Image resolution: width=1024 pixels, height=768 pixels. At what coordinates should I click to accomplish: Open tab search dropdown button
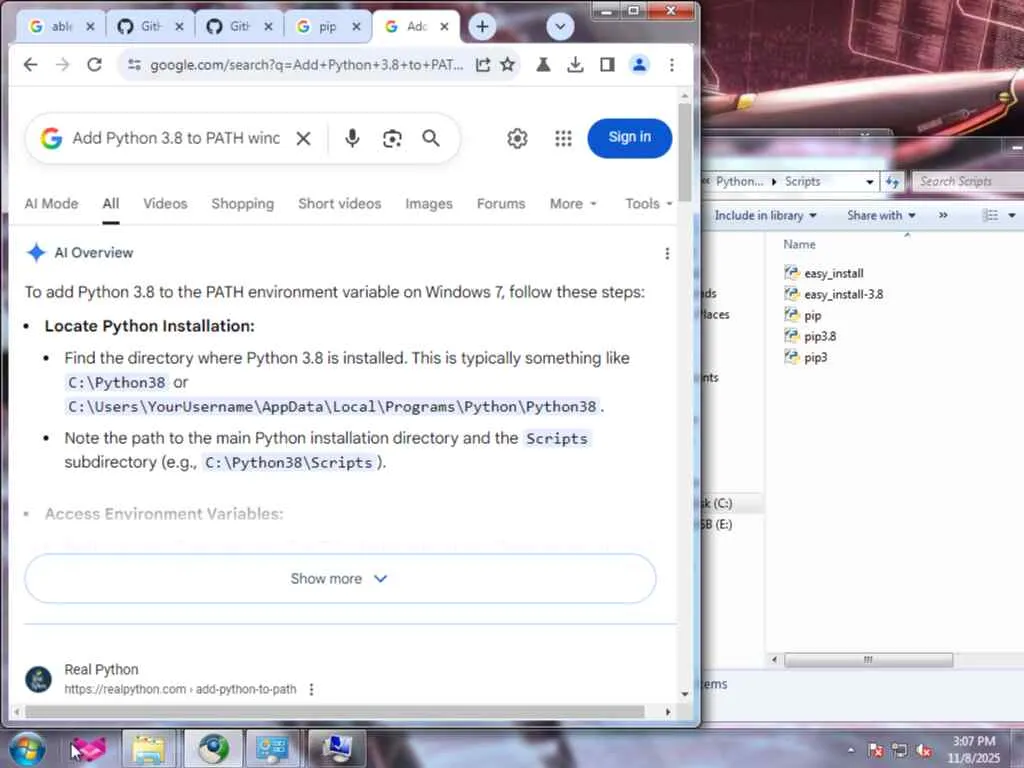tap(560, 27)
